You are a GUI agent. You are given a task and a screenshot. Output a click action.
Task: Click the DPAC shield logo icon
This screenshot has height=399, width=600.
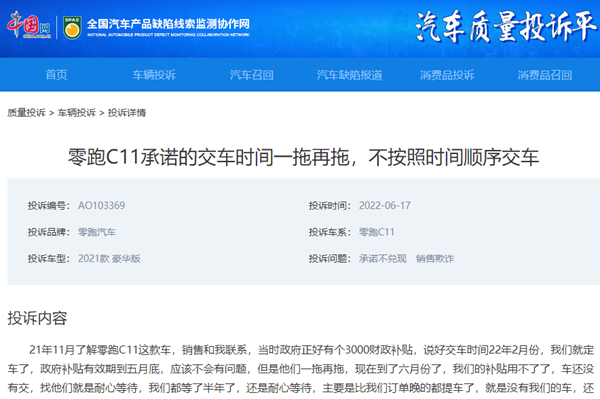(72, 28)
